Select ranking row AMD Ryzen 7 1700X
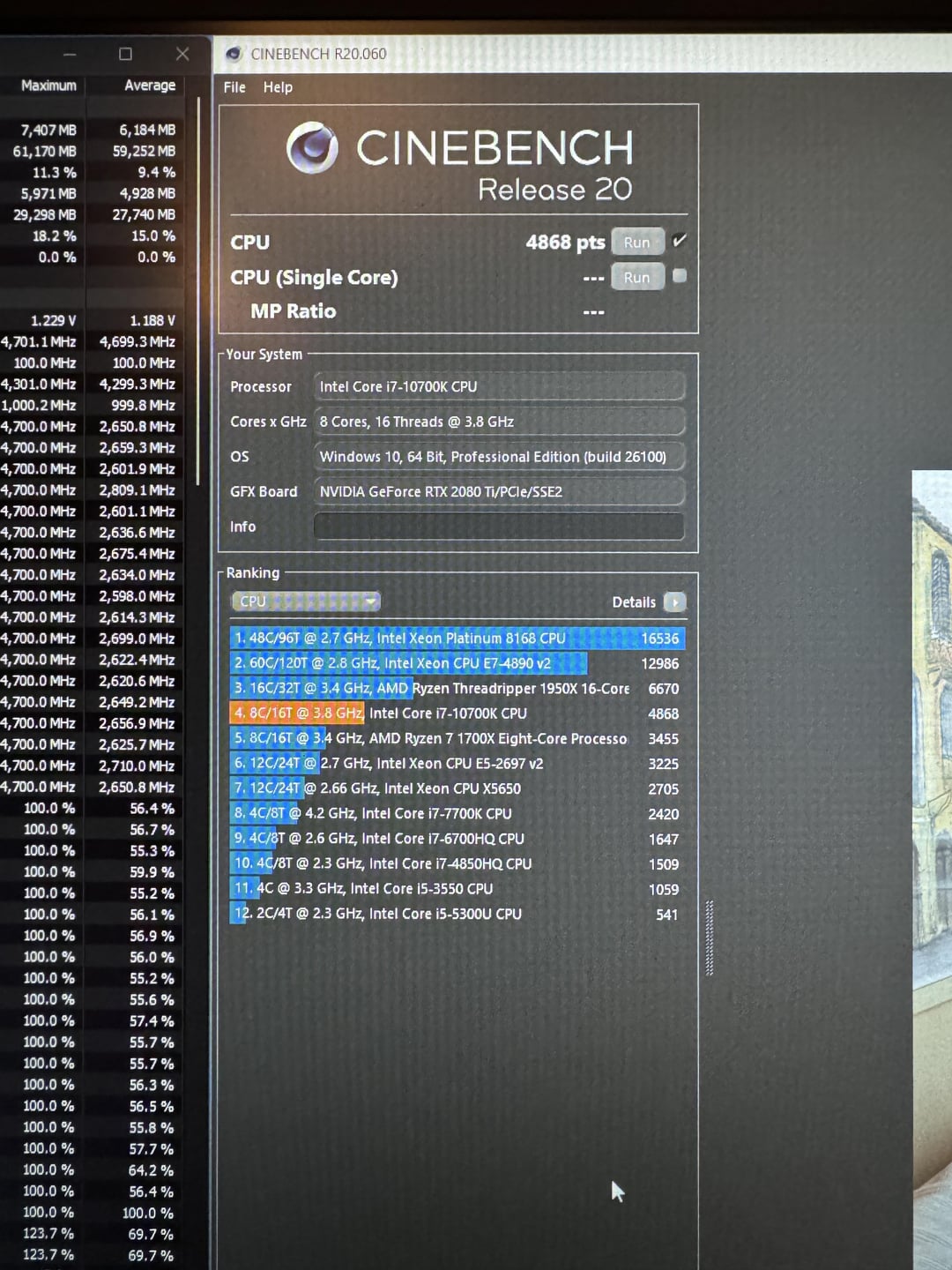Image resolution: width=952 pixels, height=1270 pixels. click(x=457, y=738)
